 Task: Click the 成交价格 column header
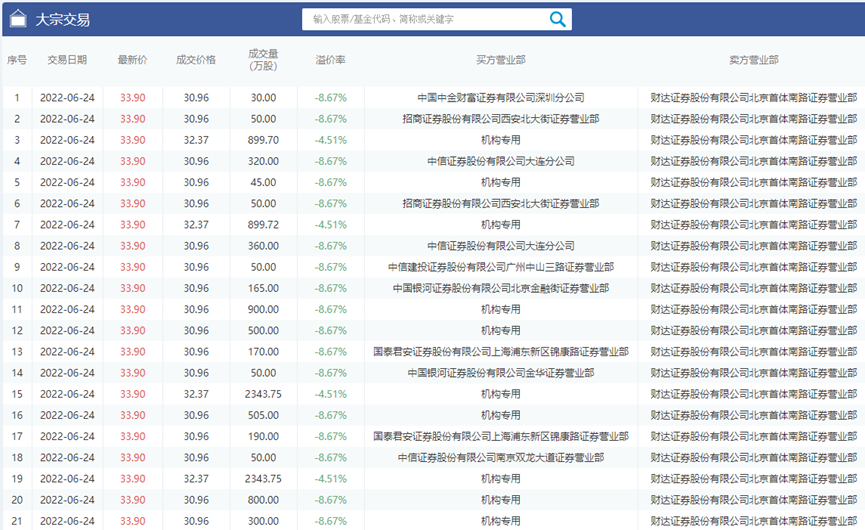196,60
